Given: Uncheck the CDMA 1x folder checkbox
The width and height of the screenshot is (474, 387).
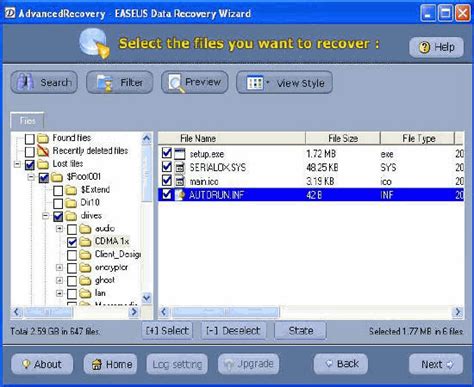Looking at the screenshot, I should (x=72, y=242).
